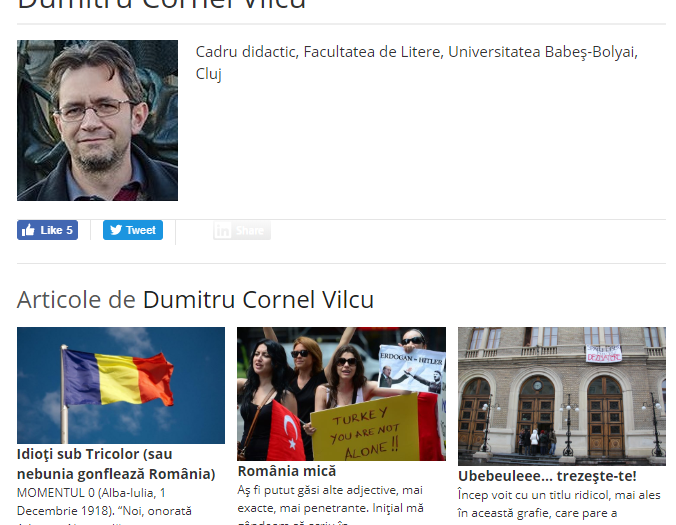Open the university building photo thumbnail

click(562, 396)
